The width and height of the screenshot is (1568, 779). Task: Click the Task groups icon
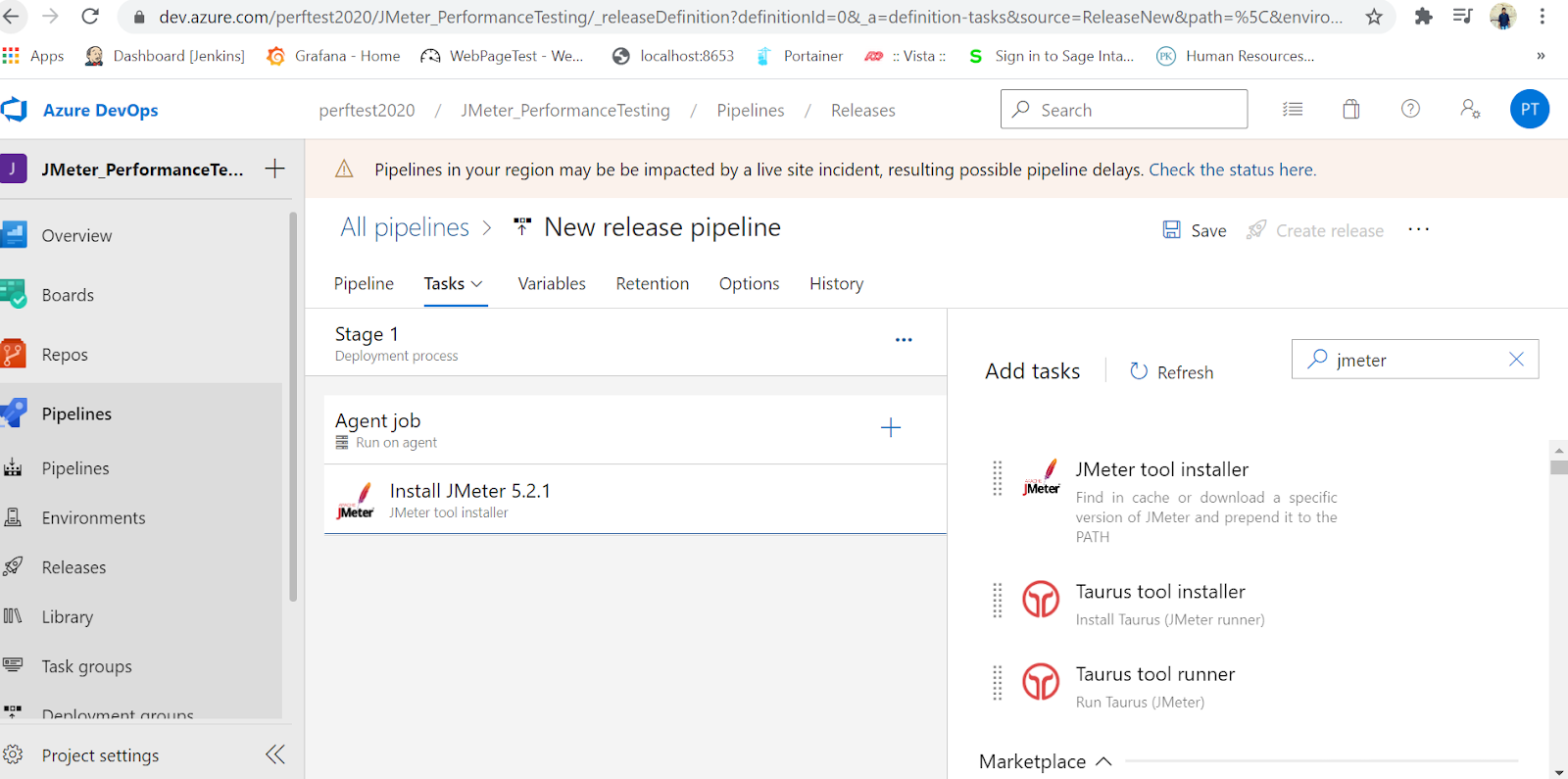(x=13, y=665)
